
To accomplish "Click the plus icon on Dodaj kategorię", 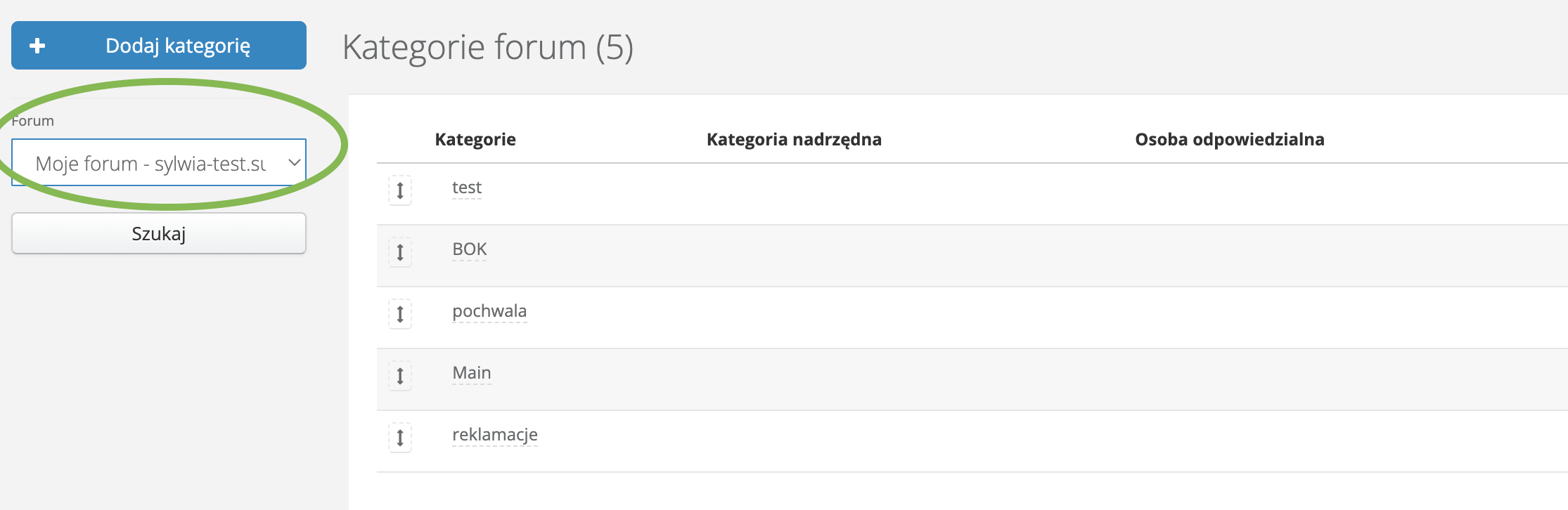I will click(37, 45).
